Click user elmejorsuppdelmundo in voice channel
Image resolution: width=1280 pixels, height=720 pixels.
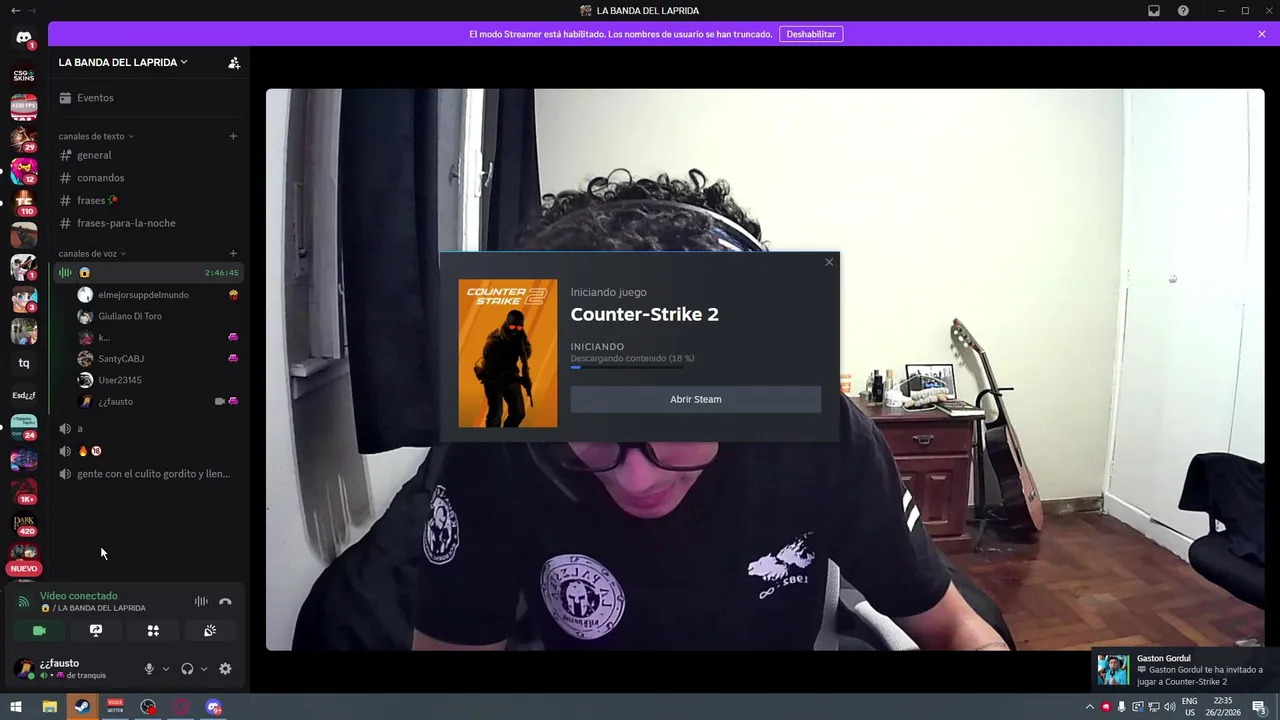[158, 295]
